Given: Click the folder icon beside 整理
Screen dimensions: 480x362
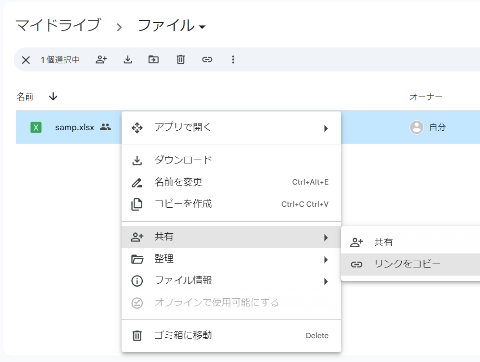Looking at the screenshot, I should click(x=137, y=259).
